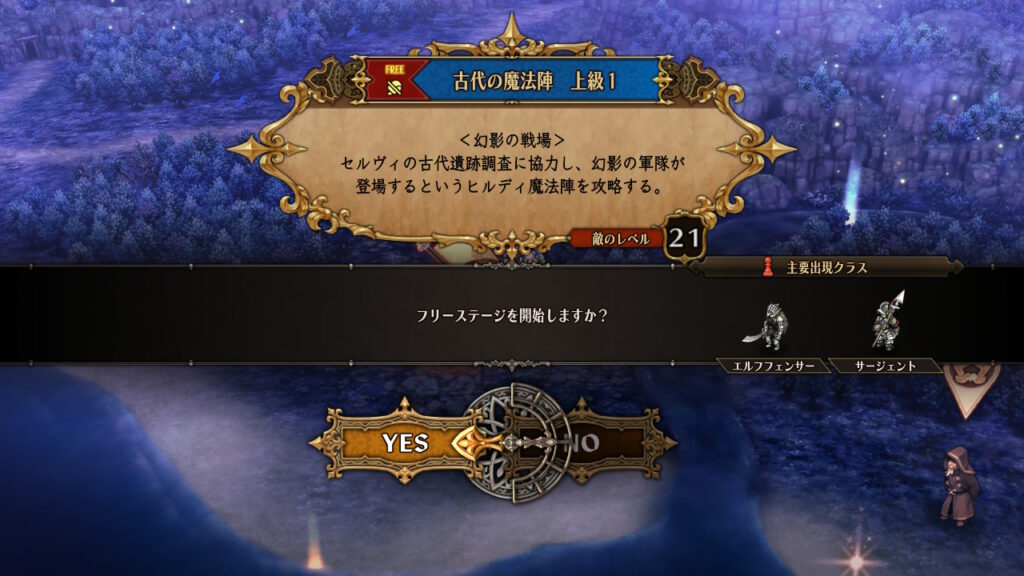Click the red pawn icon beside 主要出現クラス
Image resolution: width=1024 pixels, height=576 pixels.
pos(768,267)
